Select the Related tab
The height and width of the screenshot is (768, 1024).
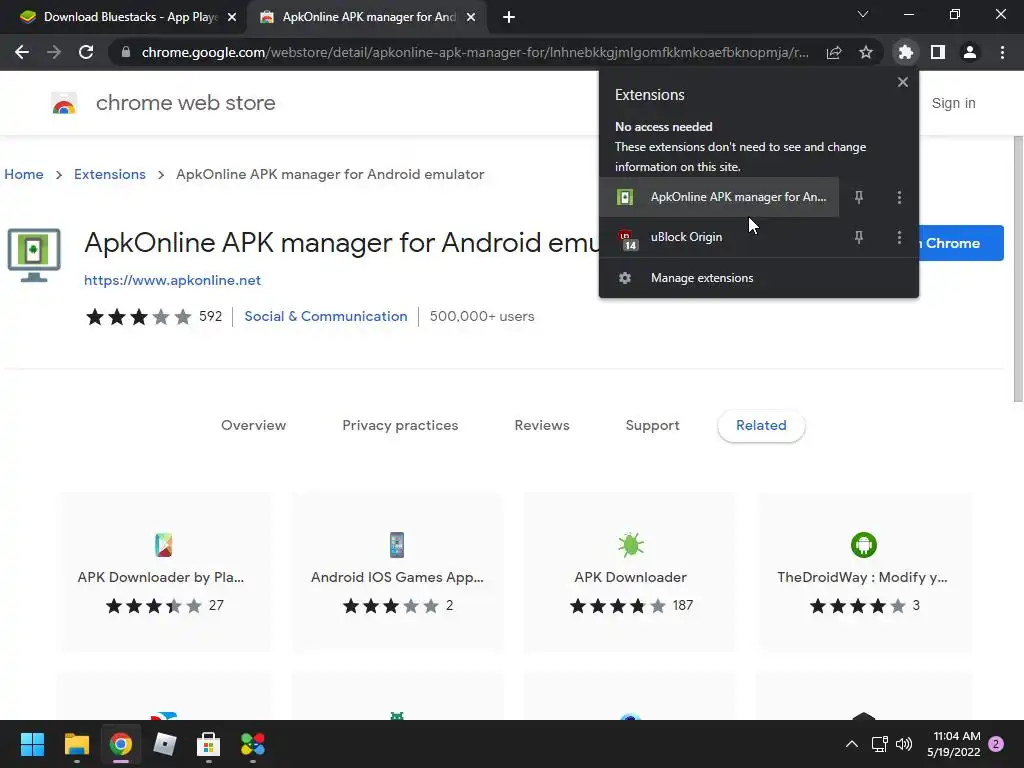[761, 426]
